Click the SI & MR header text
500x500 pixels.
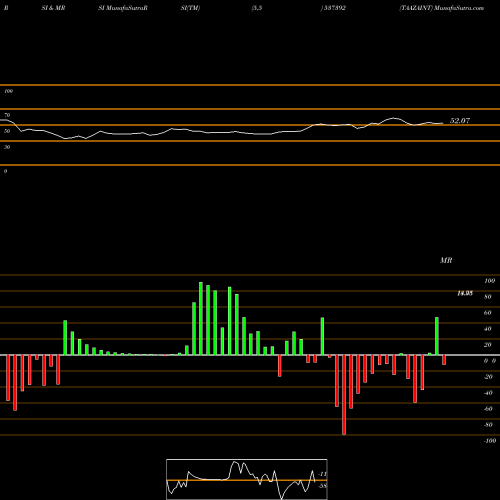[53, 8]
